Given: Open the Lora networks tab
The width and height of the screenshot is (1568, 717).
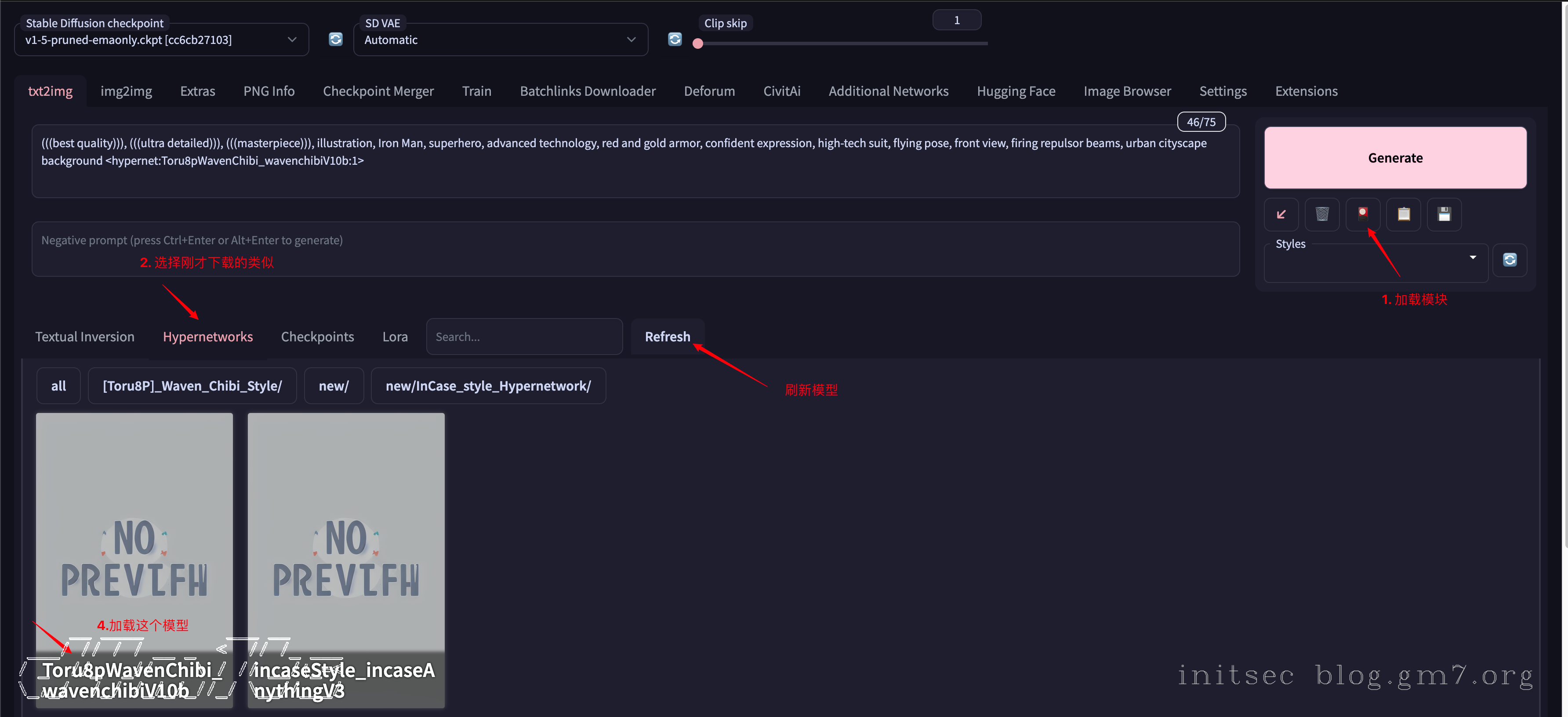Looking at the screenshot, I should tap(395, 337).
